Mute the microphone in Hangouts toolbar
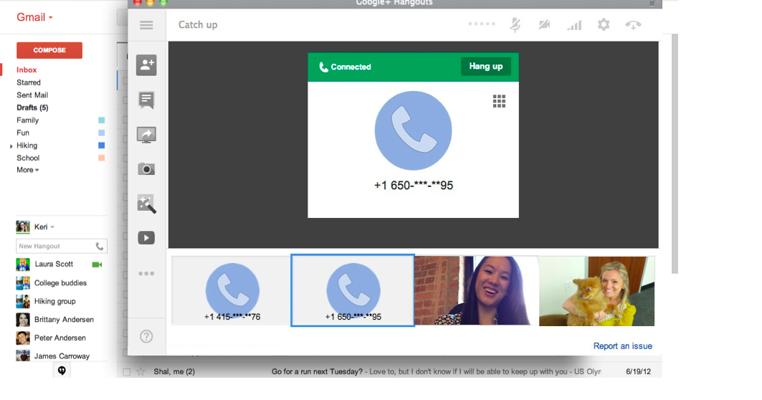762x400 pixels. point(515,25)
